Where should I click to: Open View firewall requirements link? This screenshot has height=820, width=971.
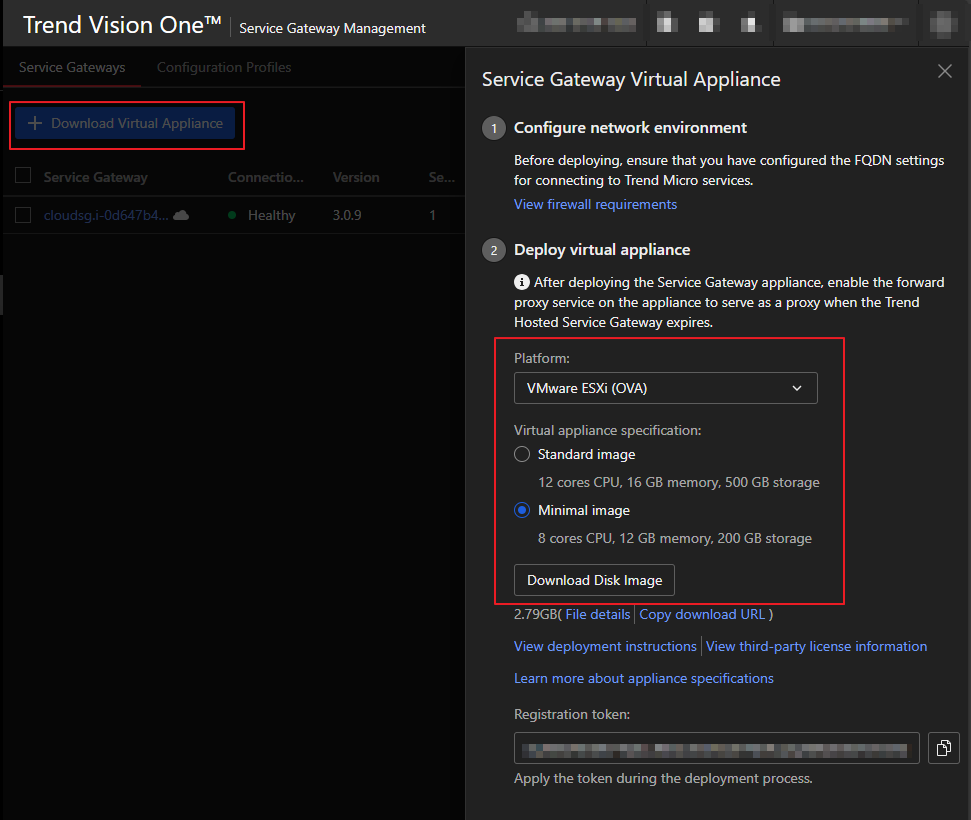pos(595,204)
